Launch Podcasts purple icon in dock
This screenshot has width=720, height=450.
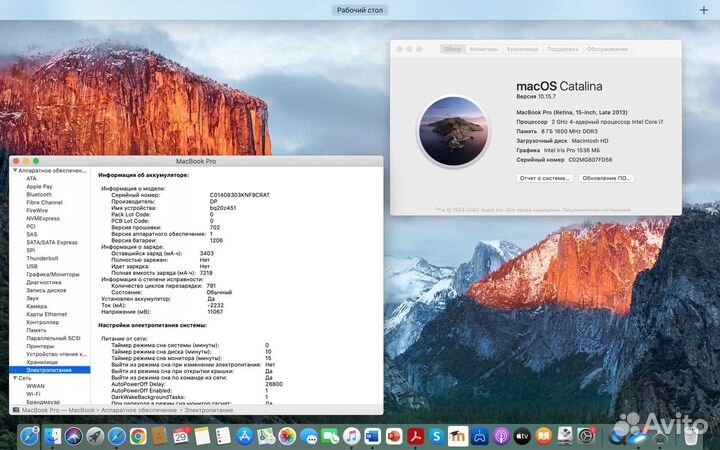tap(501, 436)
